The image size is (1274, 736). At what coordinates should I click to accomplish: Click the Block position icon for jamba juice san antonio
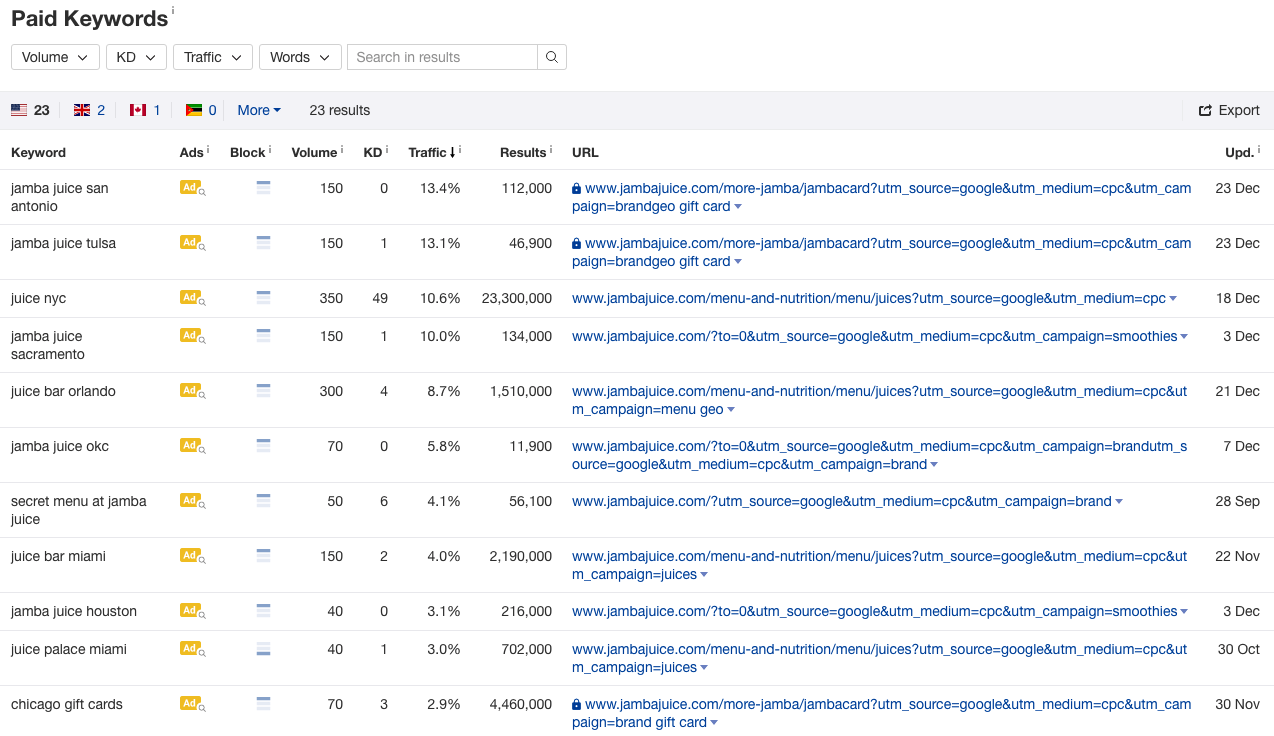coord(263,188)
